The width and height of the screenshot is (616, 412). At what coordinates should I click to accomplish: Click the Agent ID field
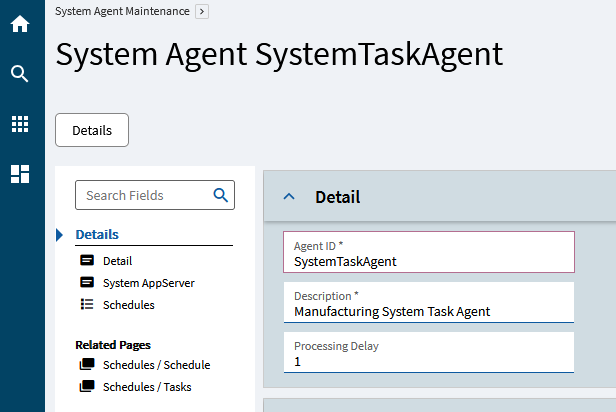tap(429, 252)
